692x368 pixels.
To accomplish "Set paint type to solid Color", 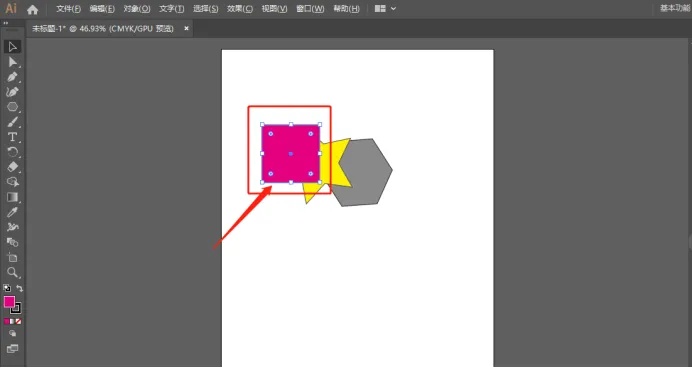I will point(7,322).
